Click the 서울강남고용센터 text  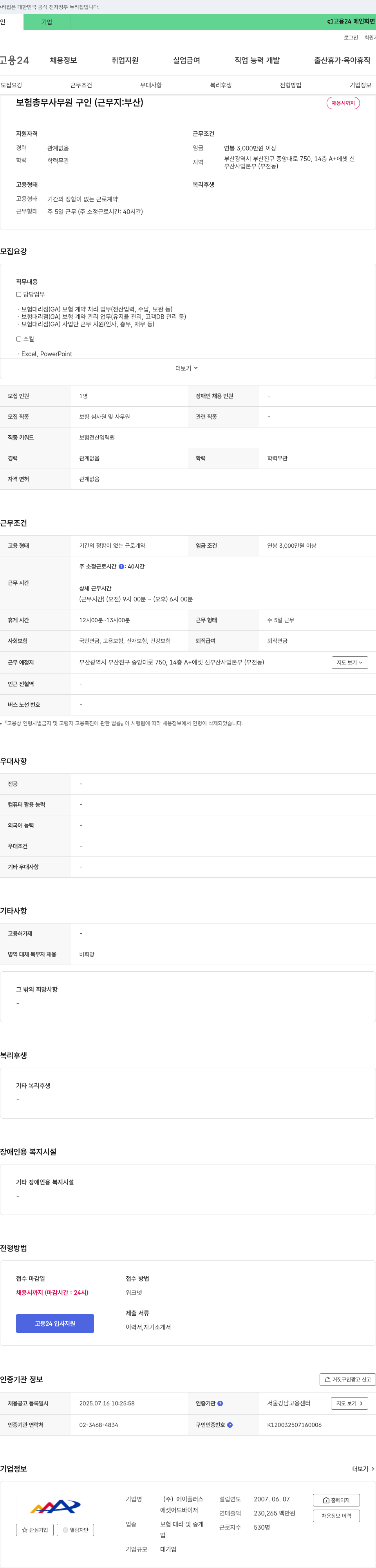[289, 1404]
